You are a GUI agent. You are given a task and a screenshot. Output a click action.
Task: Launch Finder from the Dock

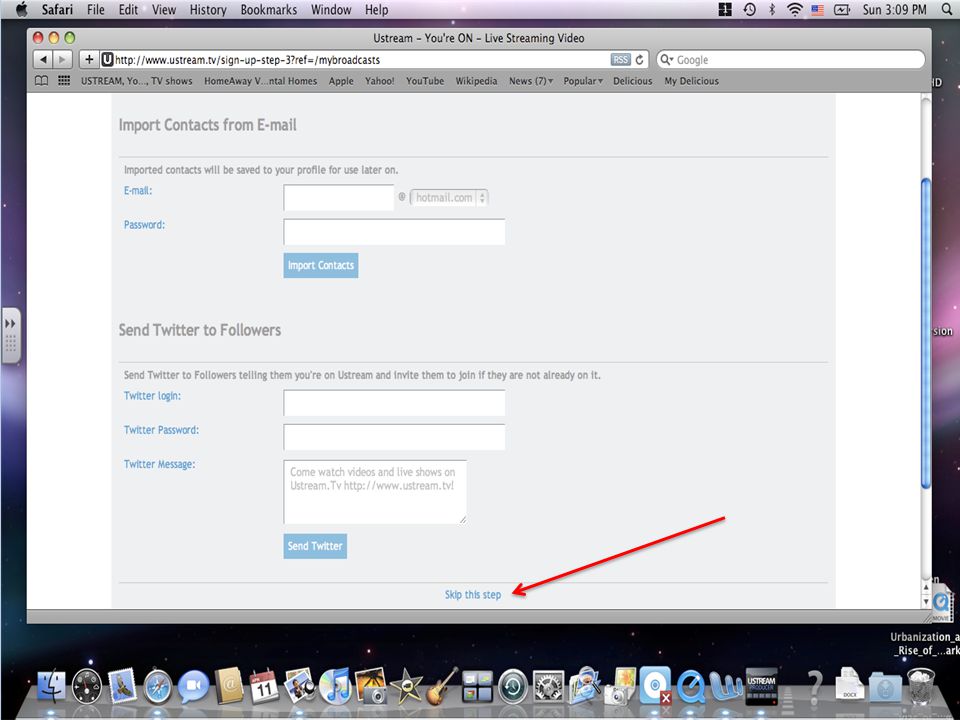51,686
